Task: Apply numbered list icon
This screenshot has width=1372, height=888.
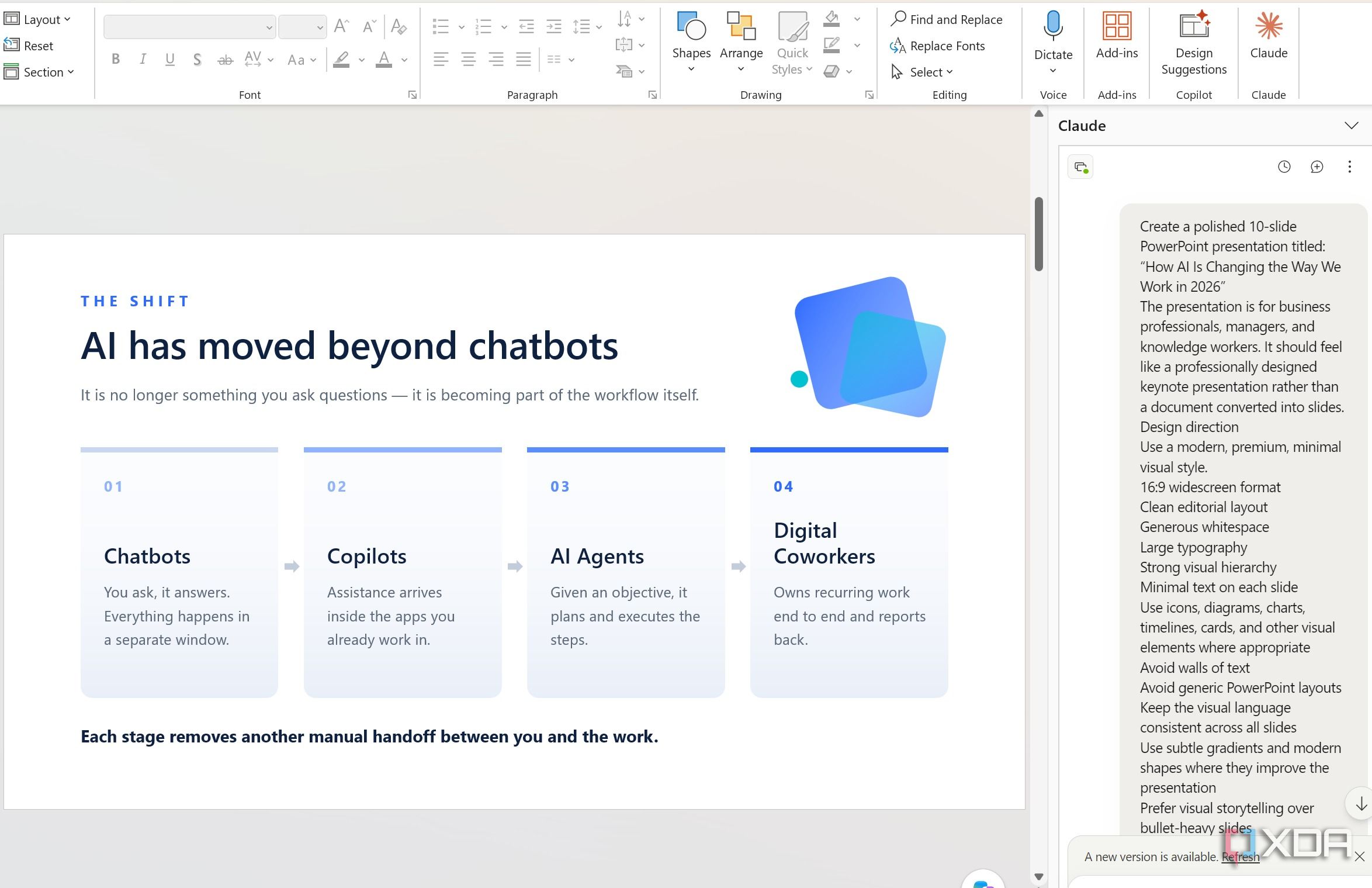Action: click(x=483, y=26)
